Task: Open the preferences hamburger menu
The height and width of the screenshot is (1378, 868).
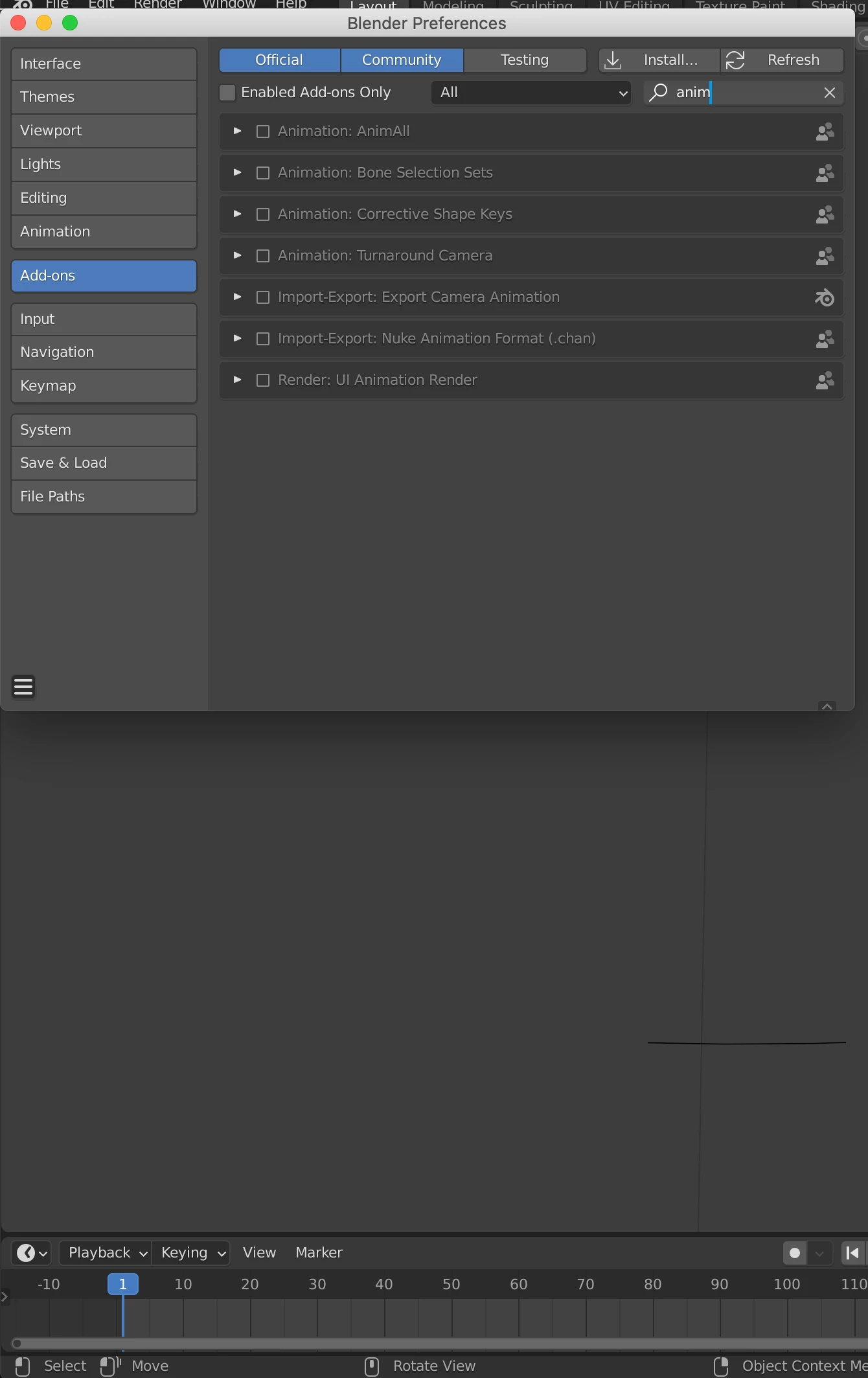Action: coord(23,686)
